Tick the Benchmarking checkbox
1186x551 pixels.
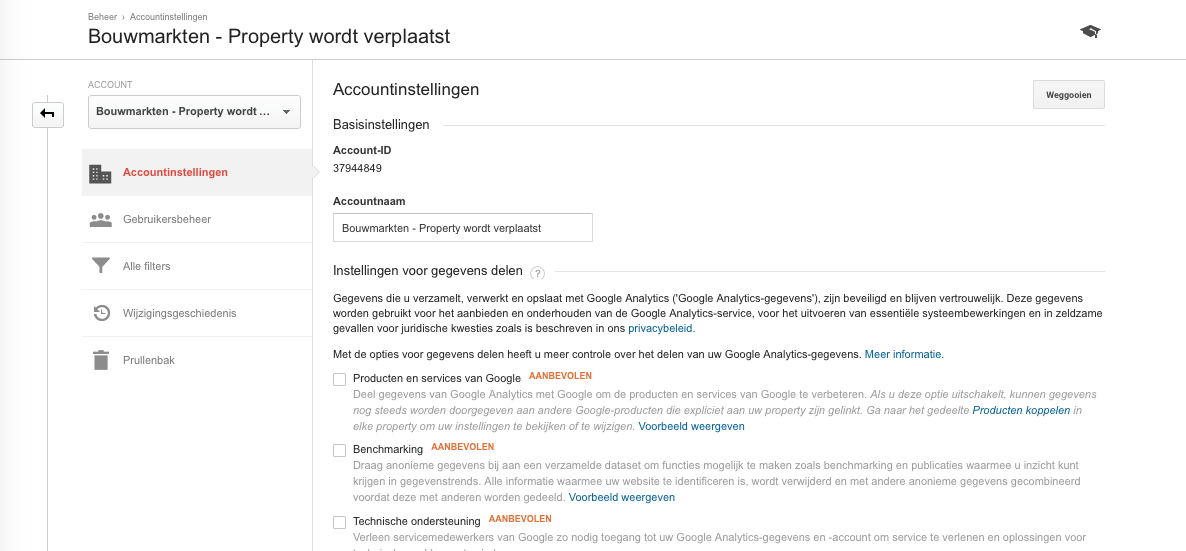[340, 450]
